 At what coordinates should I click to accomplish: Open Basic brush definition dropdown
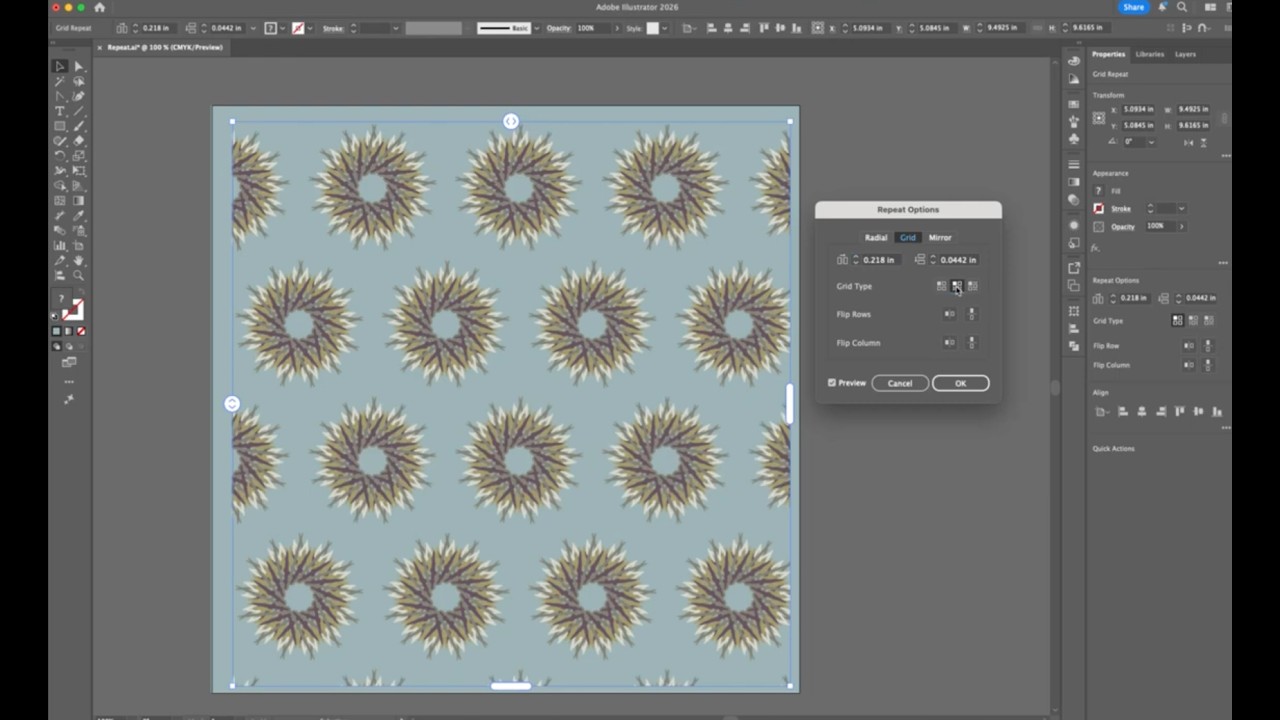pyautogui.click(x=537, y=28)
